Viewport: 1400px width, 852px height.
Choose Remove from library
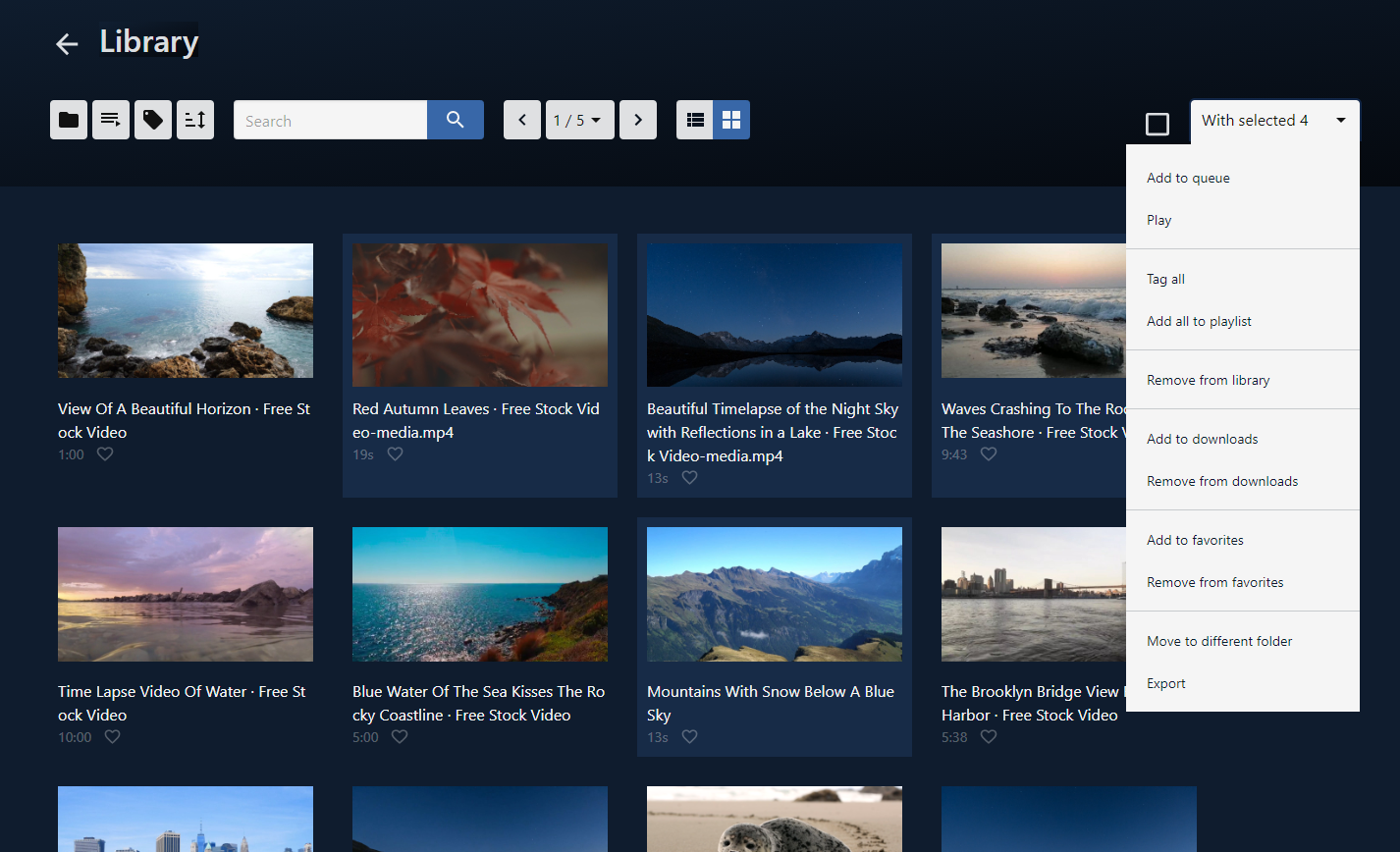tap(1243, 380)
